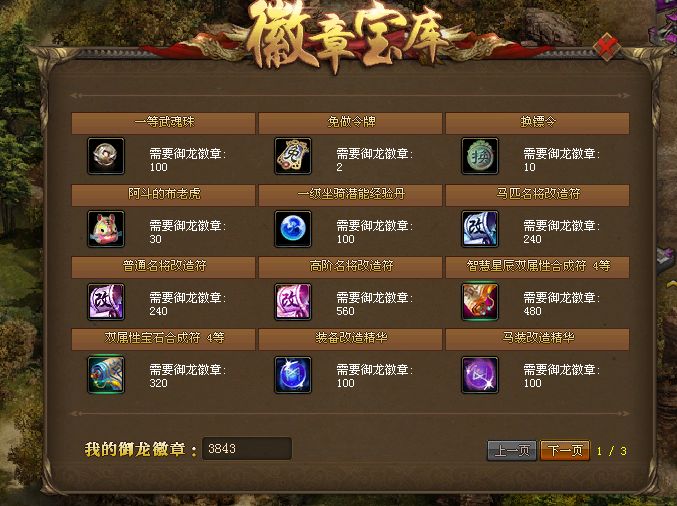This screenshot has height=506, width=677.
Task: Choose the purple 普通名将改造符 icon
Action: click(106, 301)
